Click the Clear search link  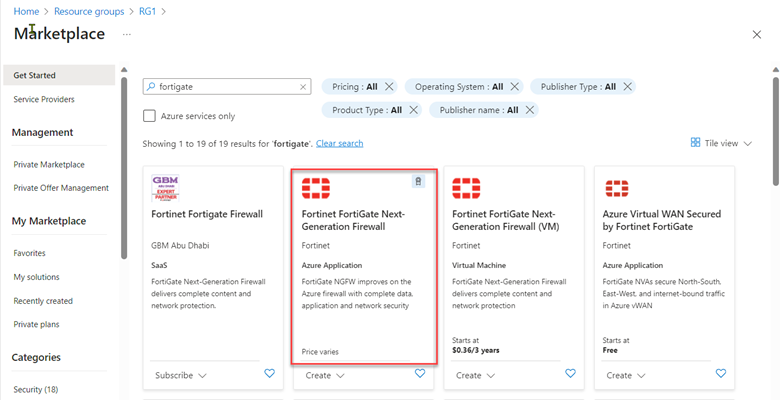tap(339, 144)
